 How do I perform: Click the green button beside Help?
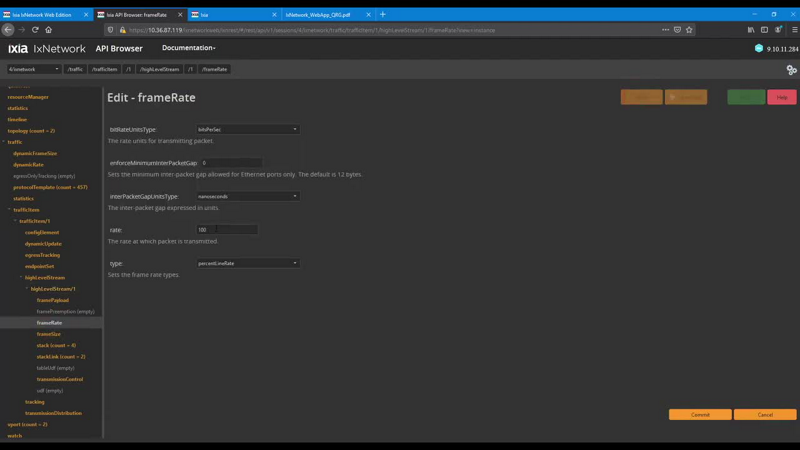click(x=746, y=97)
